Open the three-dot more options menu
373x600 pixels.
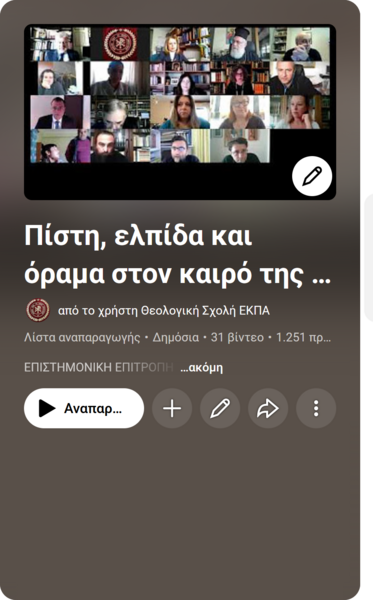tap(316, 408)
